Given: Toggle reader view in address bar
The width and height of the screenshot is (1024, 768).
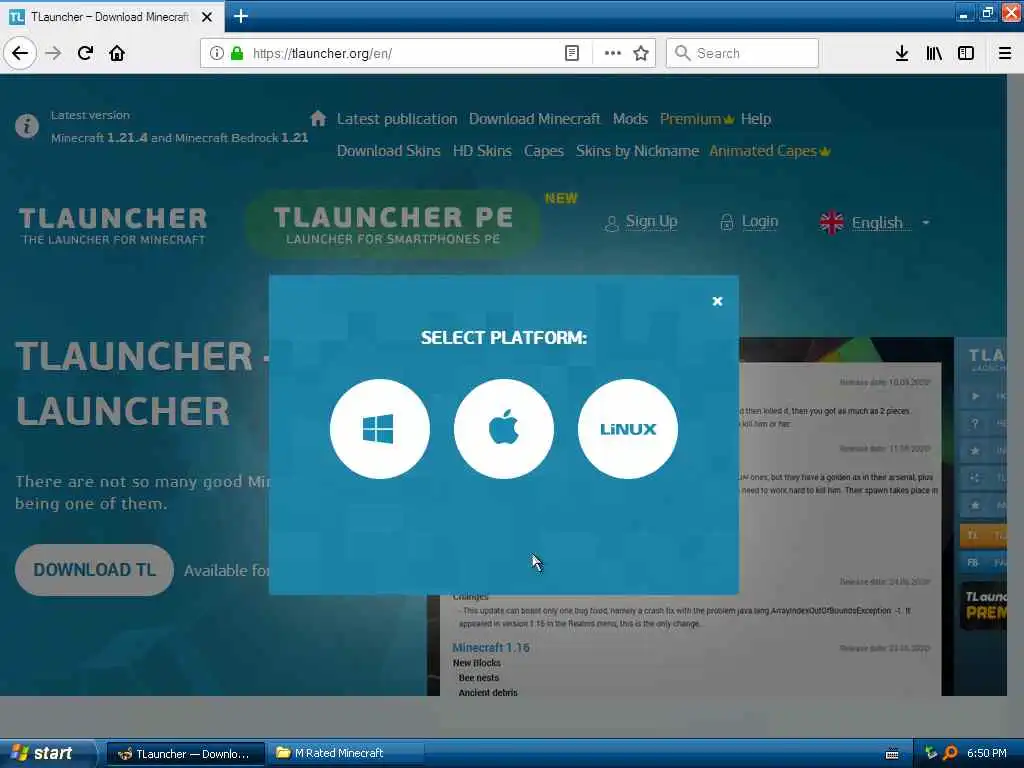Looking at the screenshot, I should pos(571,53).
